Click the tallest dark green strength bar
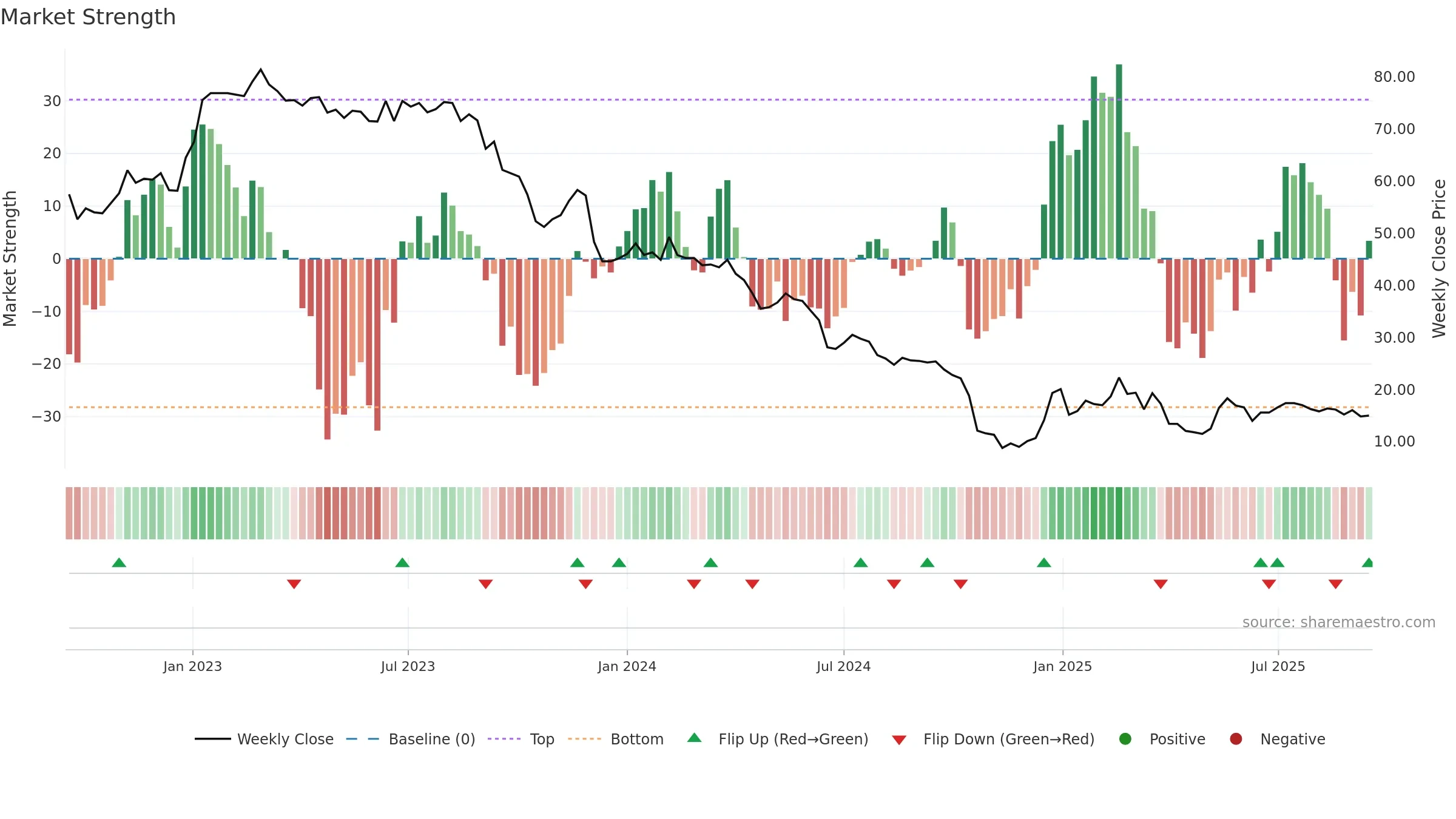 pyautogui.click(x=1119, y=161)
